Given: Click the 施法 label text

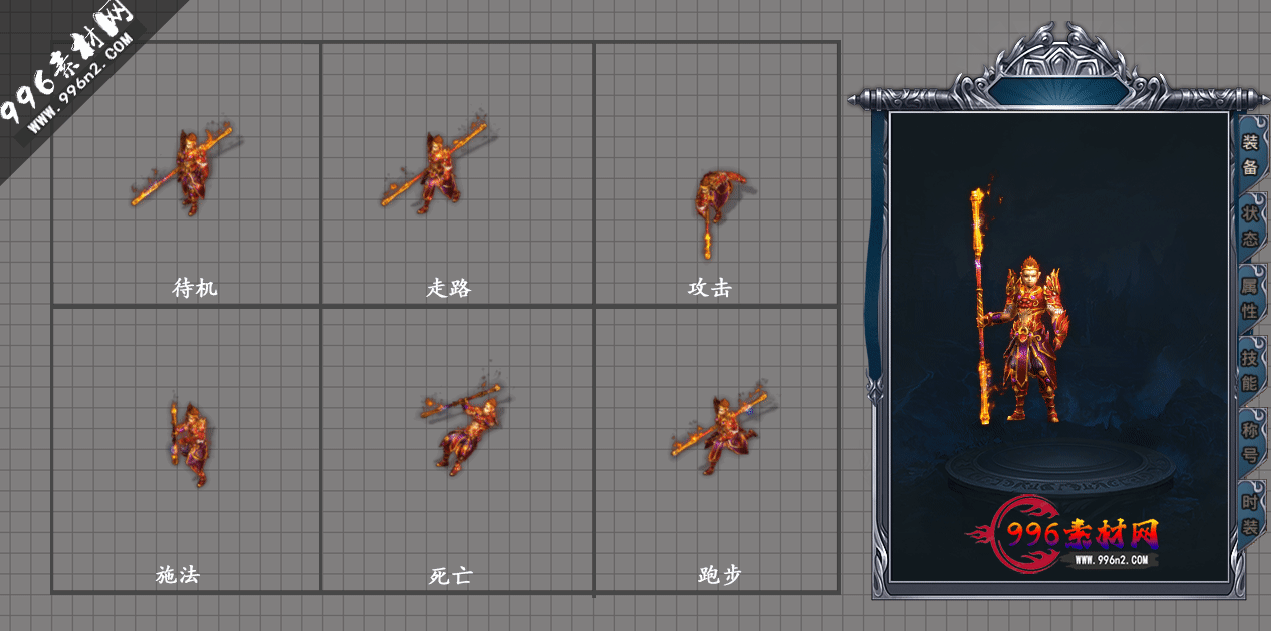Looking at the screenshot, I should [178, 575].
